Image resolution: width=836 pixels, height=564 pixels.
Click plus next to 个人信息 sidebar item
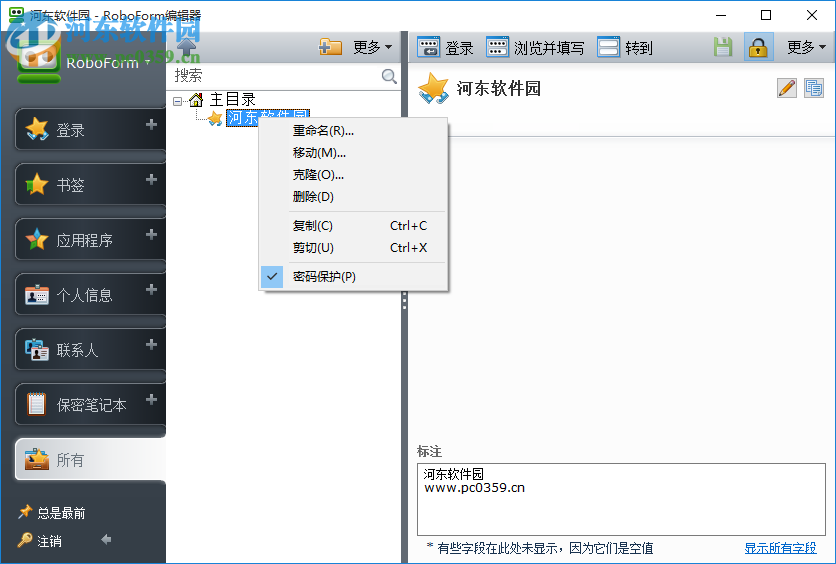[151, 289]
